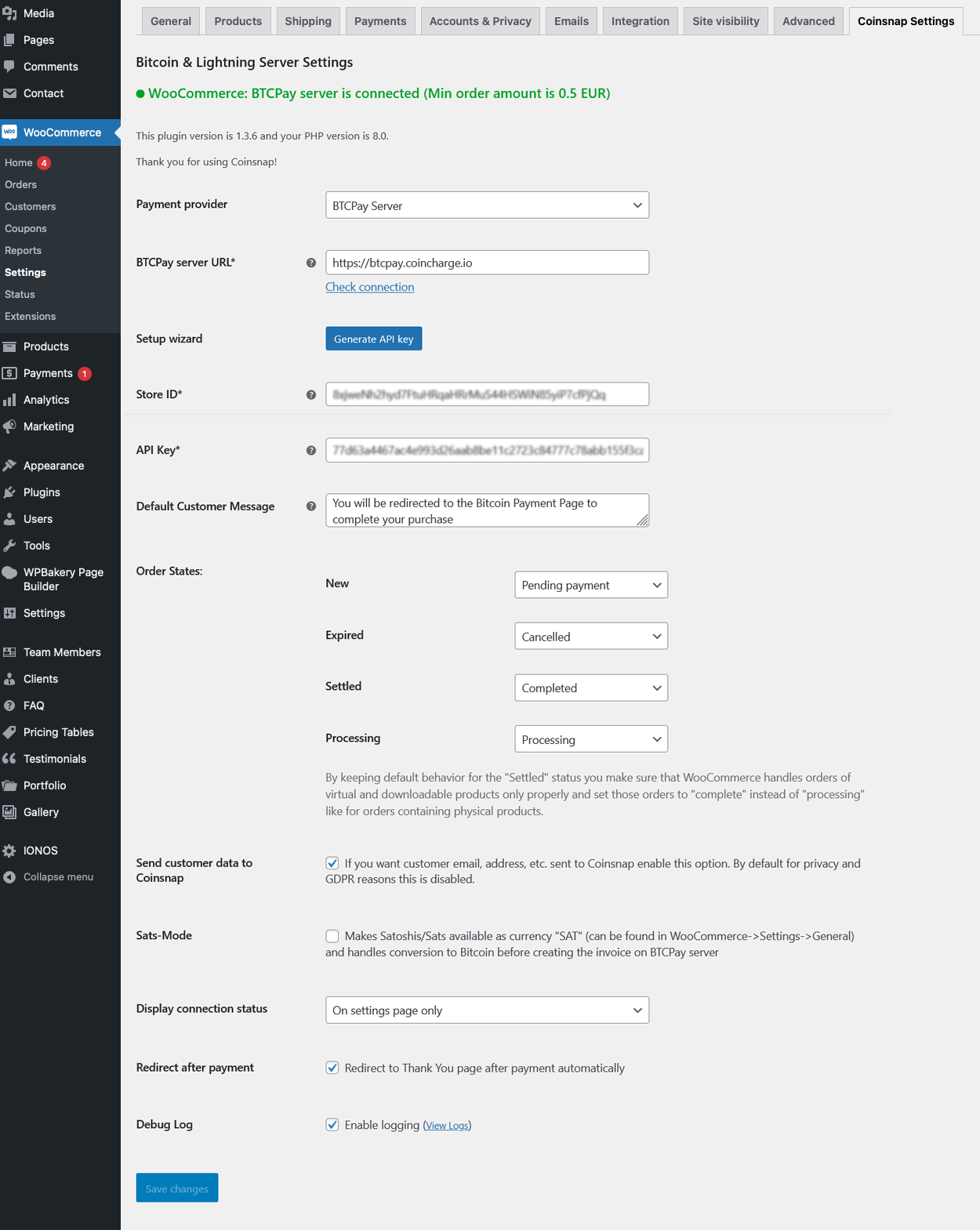
Task: Click the sidebar Settings sliders icon
Action: click(x=9, y=613)
